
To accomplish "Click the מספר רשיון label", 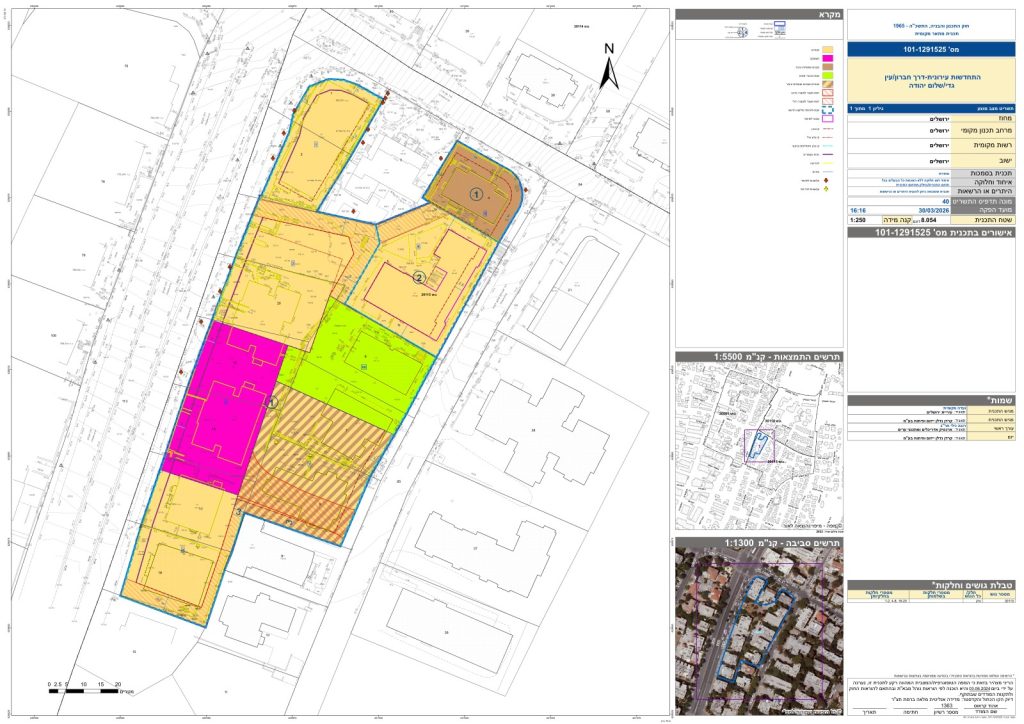I will tap(946, 712).
